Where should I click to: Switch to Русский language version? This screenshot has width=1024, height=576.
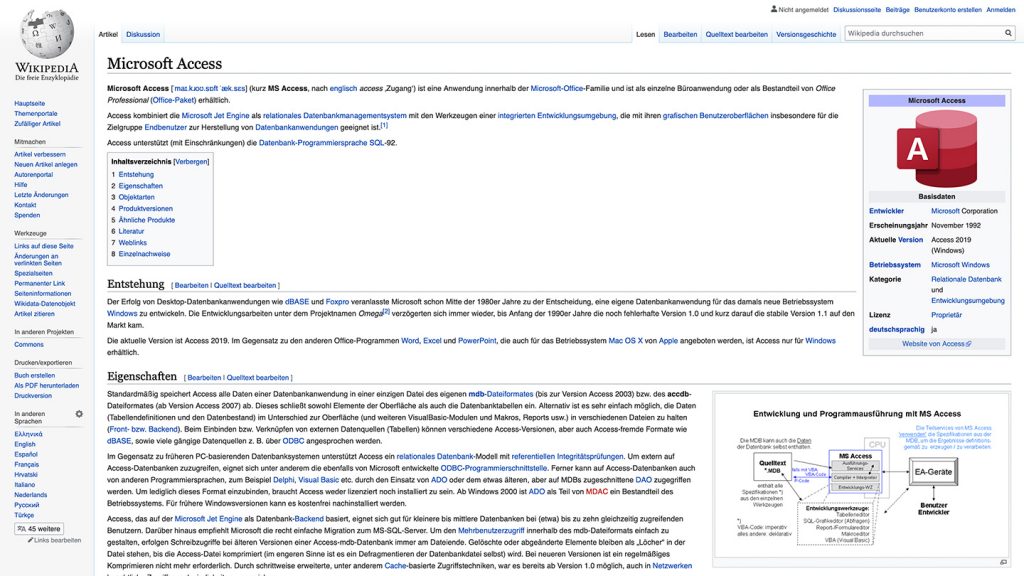pyautogui.click(x=27, y=505)
